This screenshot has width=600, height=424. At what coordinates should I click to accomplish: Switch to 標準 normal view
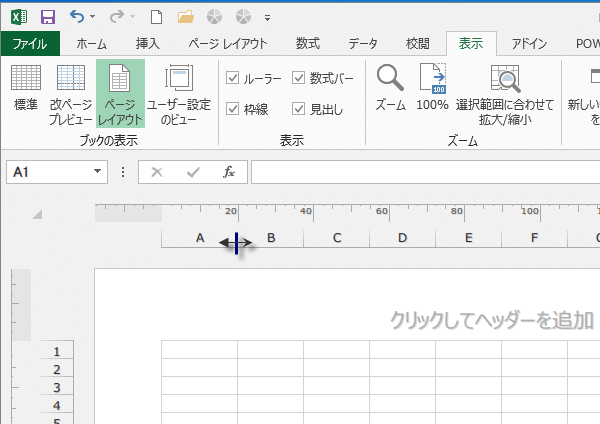[25, 89]
